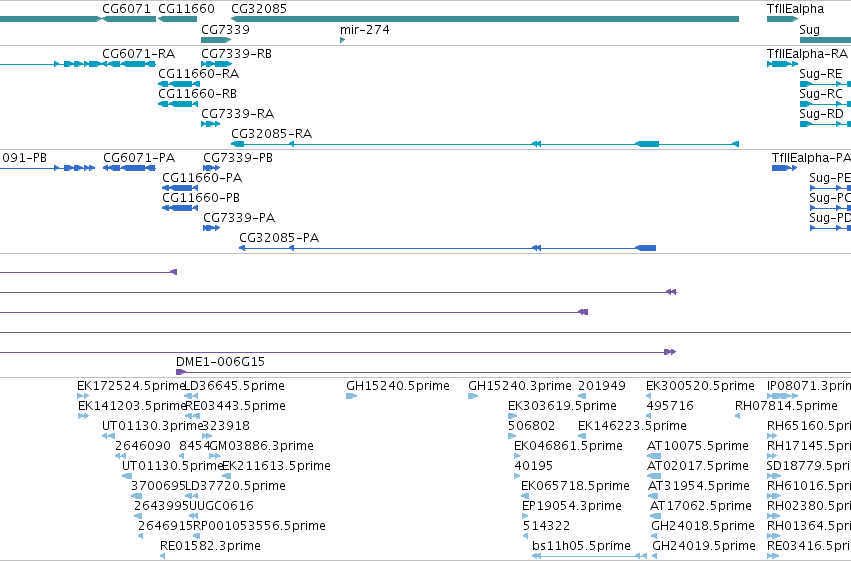Select the GH15240.5prime EST arrow glyph
Image resolution: width=851 pixels, height=561 pixels.
351,396
